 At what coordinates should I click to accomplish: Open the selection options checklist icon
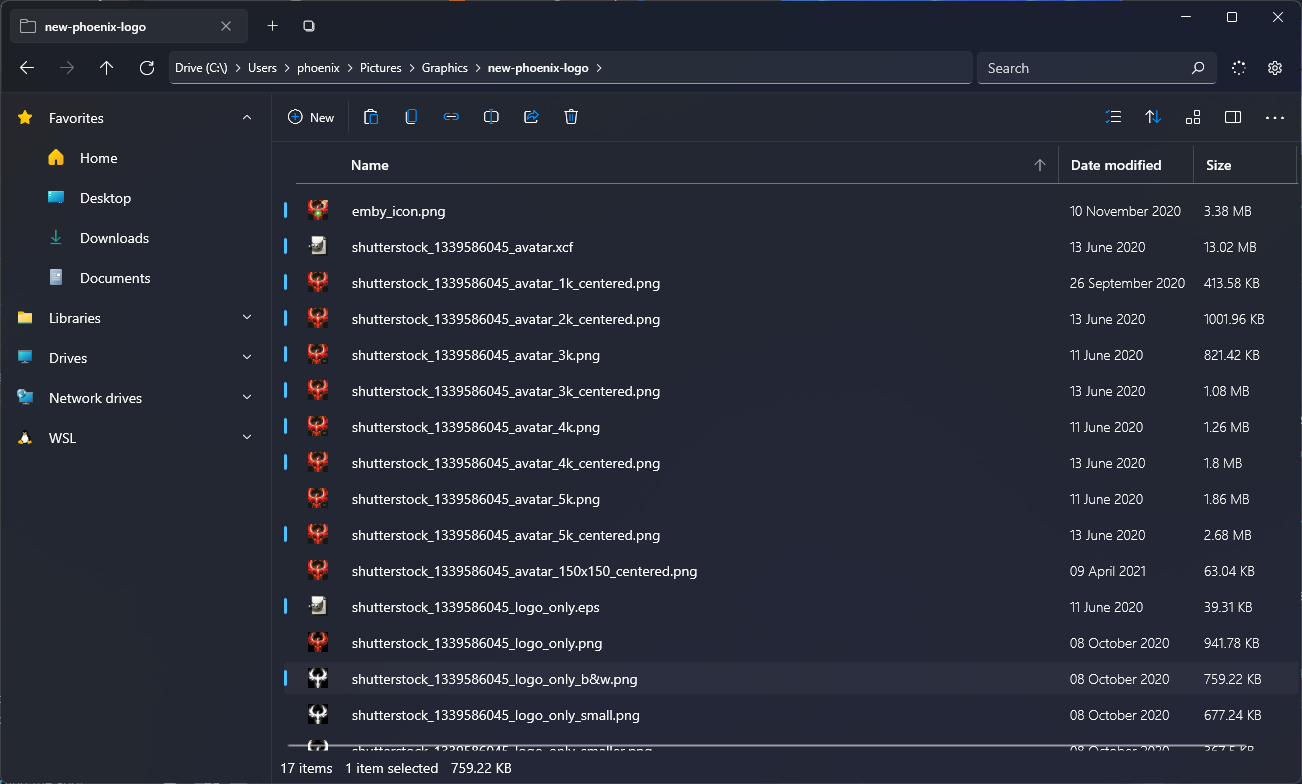point(1113,117)
